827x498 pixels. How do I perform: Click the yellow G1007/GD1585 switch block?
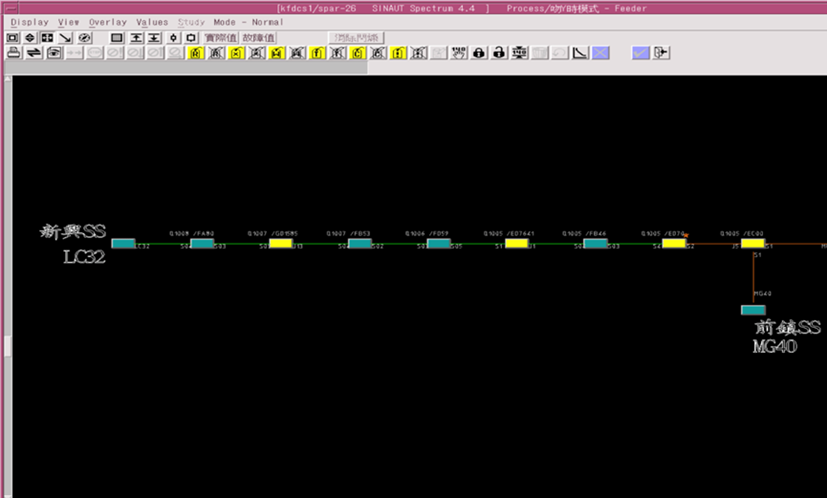[x=280, y=243]
